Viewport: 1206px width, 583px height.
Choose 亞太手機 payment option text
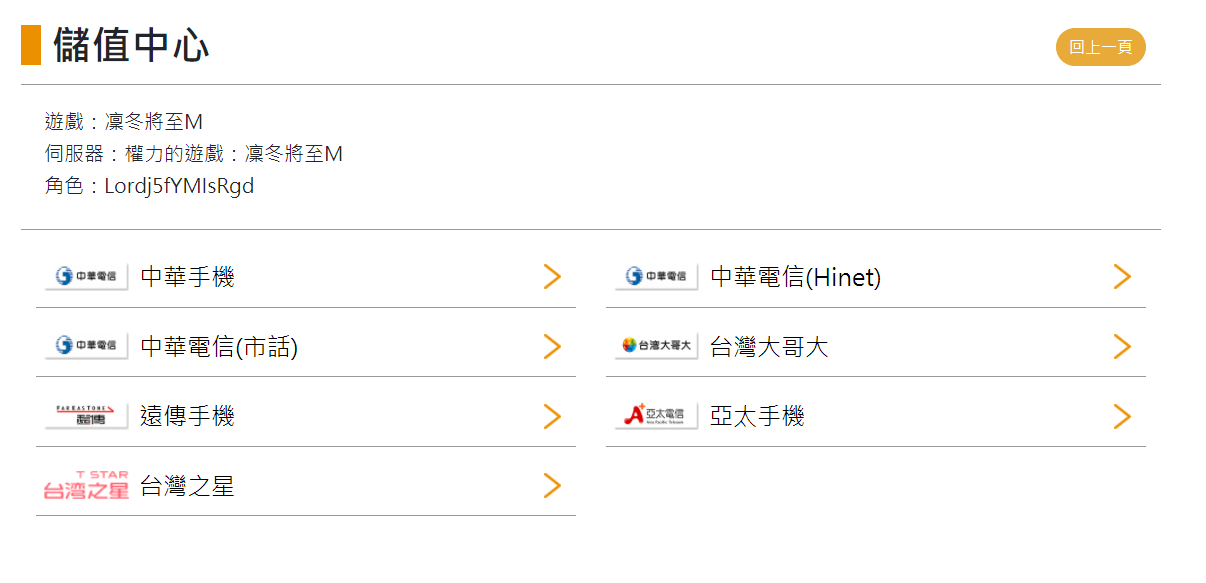pyautogui.click(x=757, y=416)
